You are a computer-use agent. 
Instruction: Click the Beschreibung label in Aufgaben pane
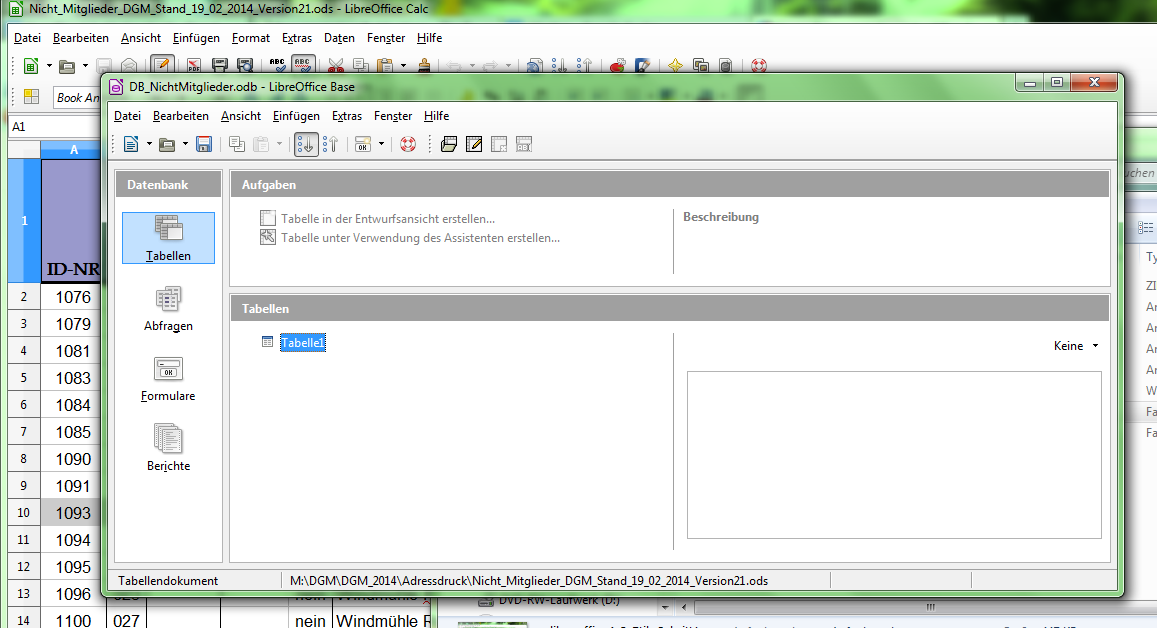[720, 217]
